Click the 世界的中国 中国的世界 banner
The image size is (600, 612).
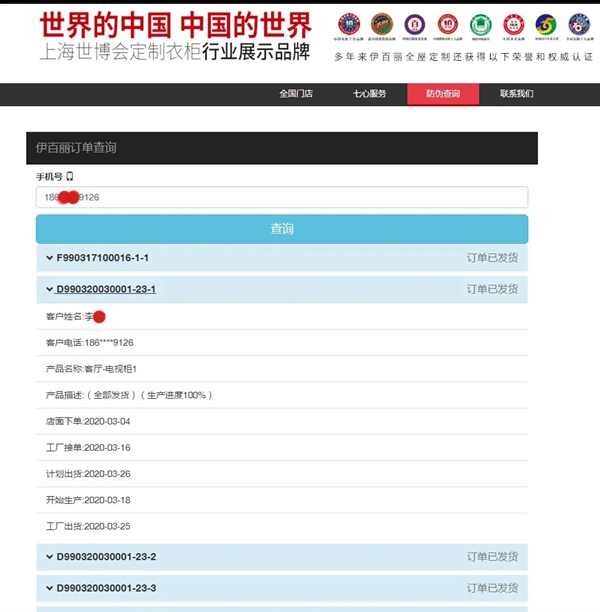click(x=176, y=25)
